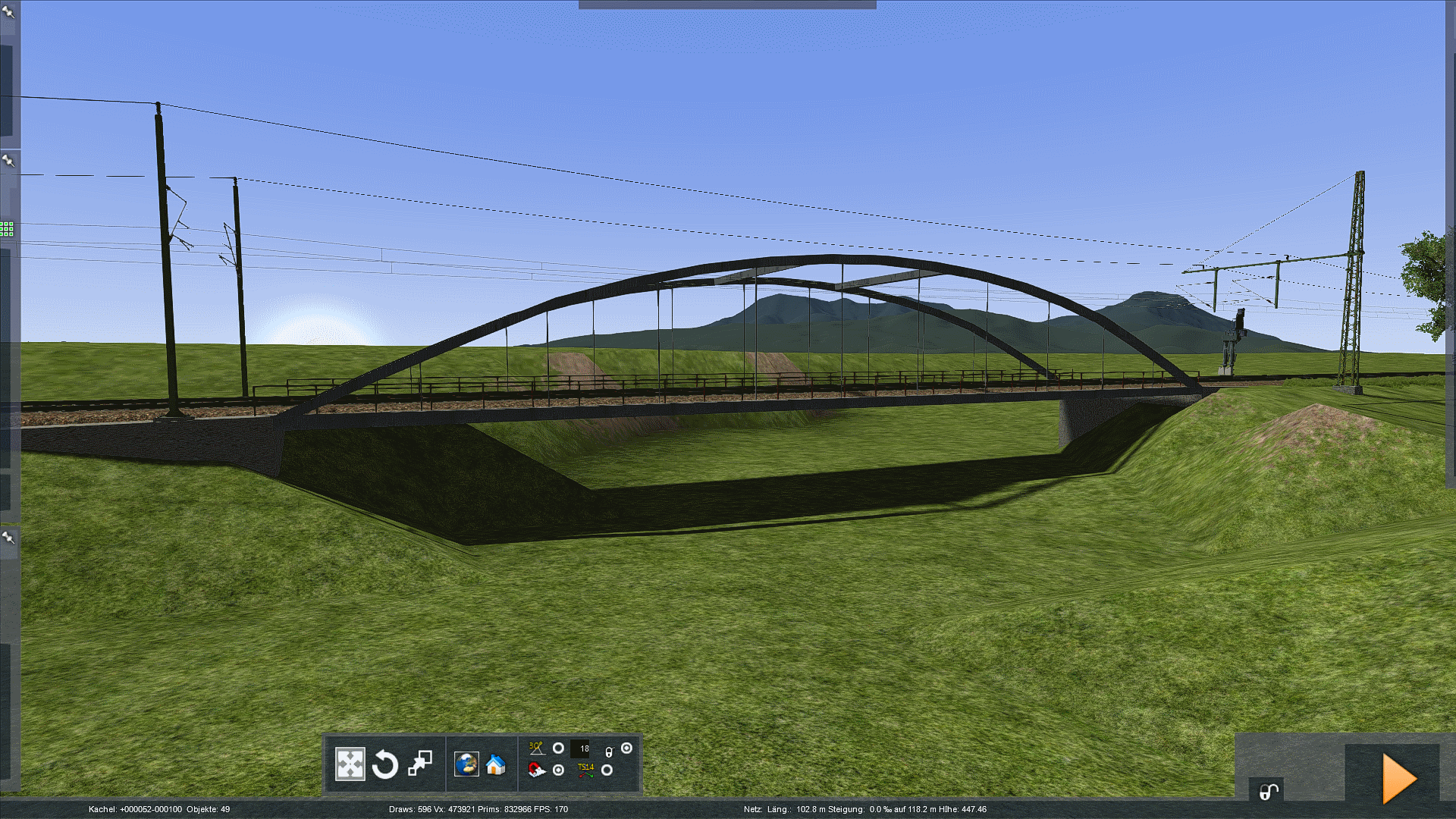Click the bottom pushpin on left panel
Screen dimensions: 1456x819
tap(8, 537)
